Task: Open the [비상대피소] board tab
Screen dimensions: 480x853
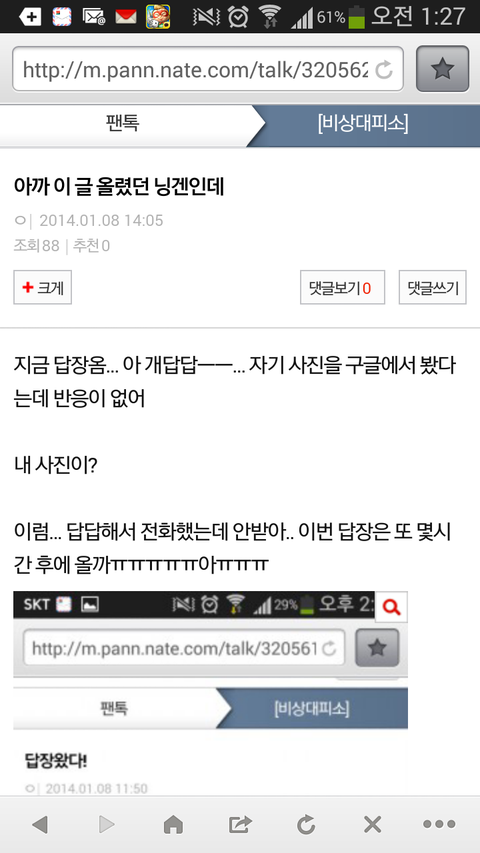Action: pos(363,124)
